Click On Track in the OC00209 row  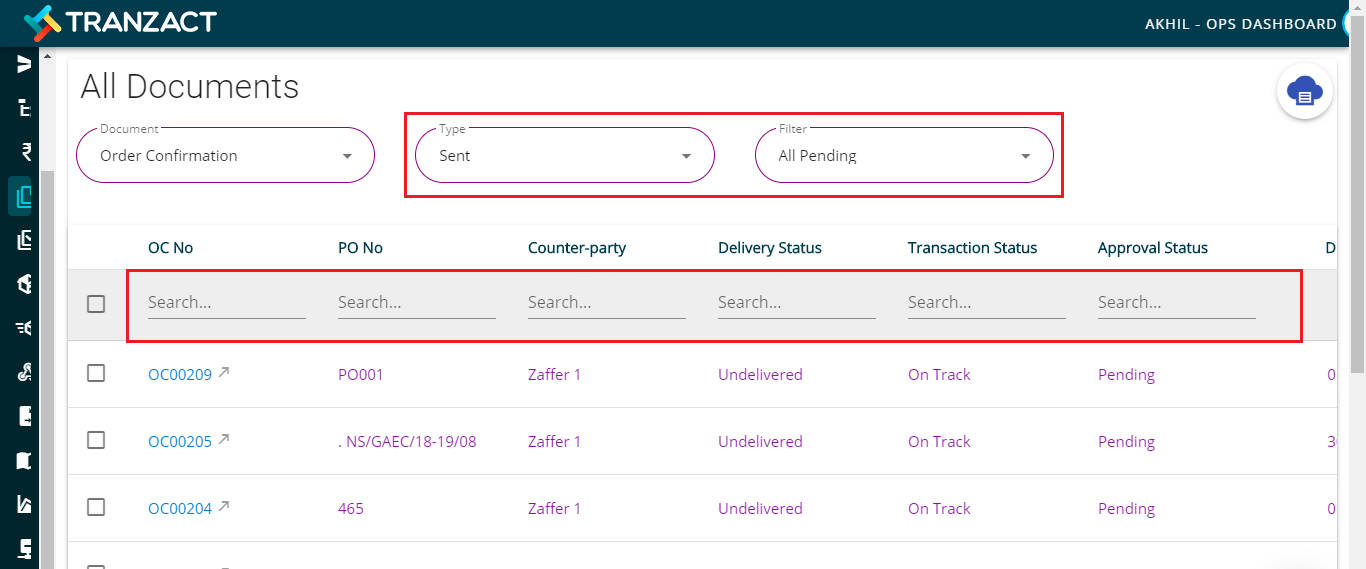(939, 375)
